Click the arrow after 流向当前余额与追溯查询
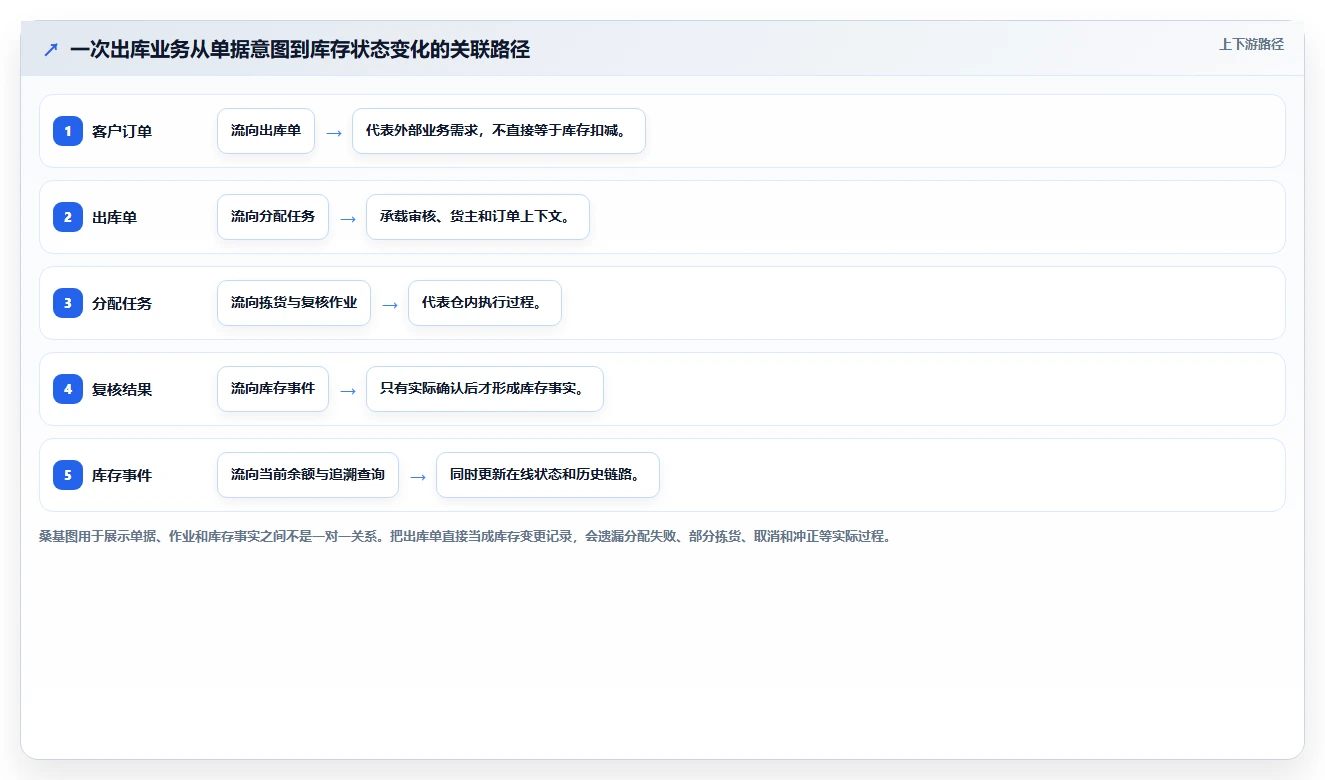Image resolution: width=1325 pixels, height=780 pixels. coord(418,476)
